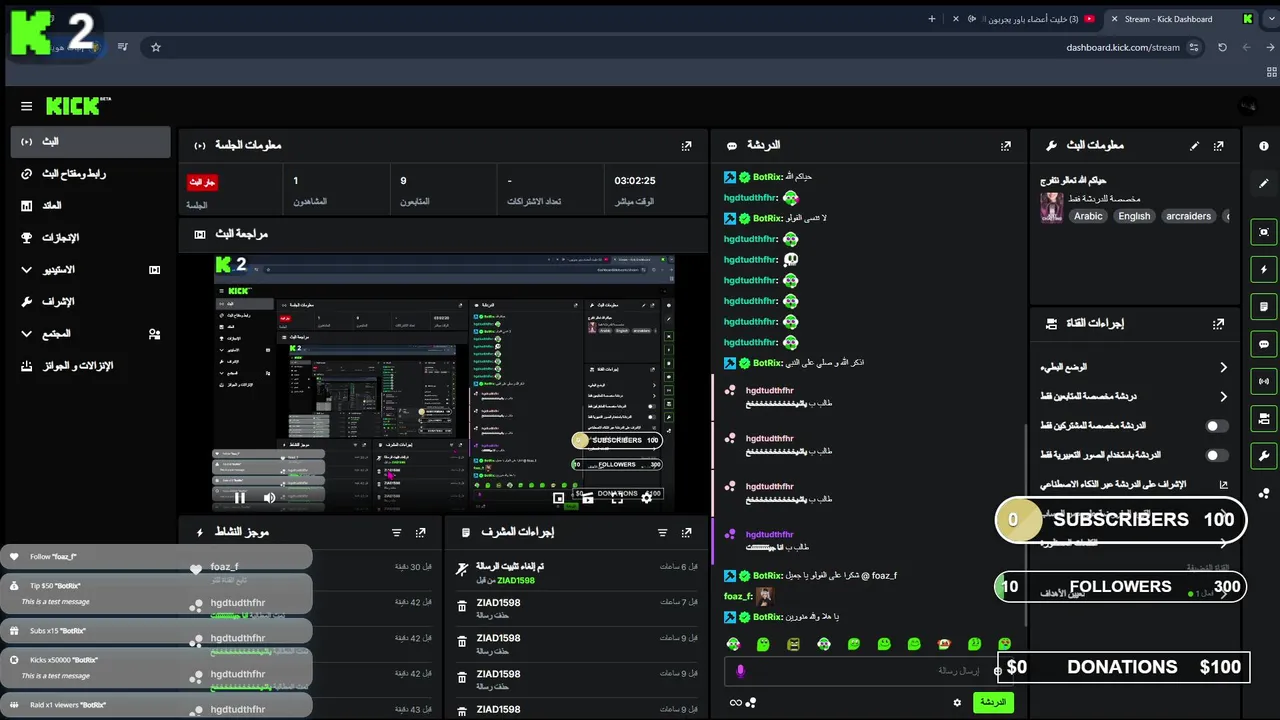Toggle the lightning activity widget in right rail
This screenshot has height=720, width=1280.
(1264, 270)
